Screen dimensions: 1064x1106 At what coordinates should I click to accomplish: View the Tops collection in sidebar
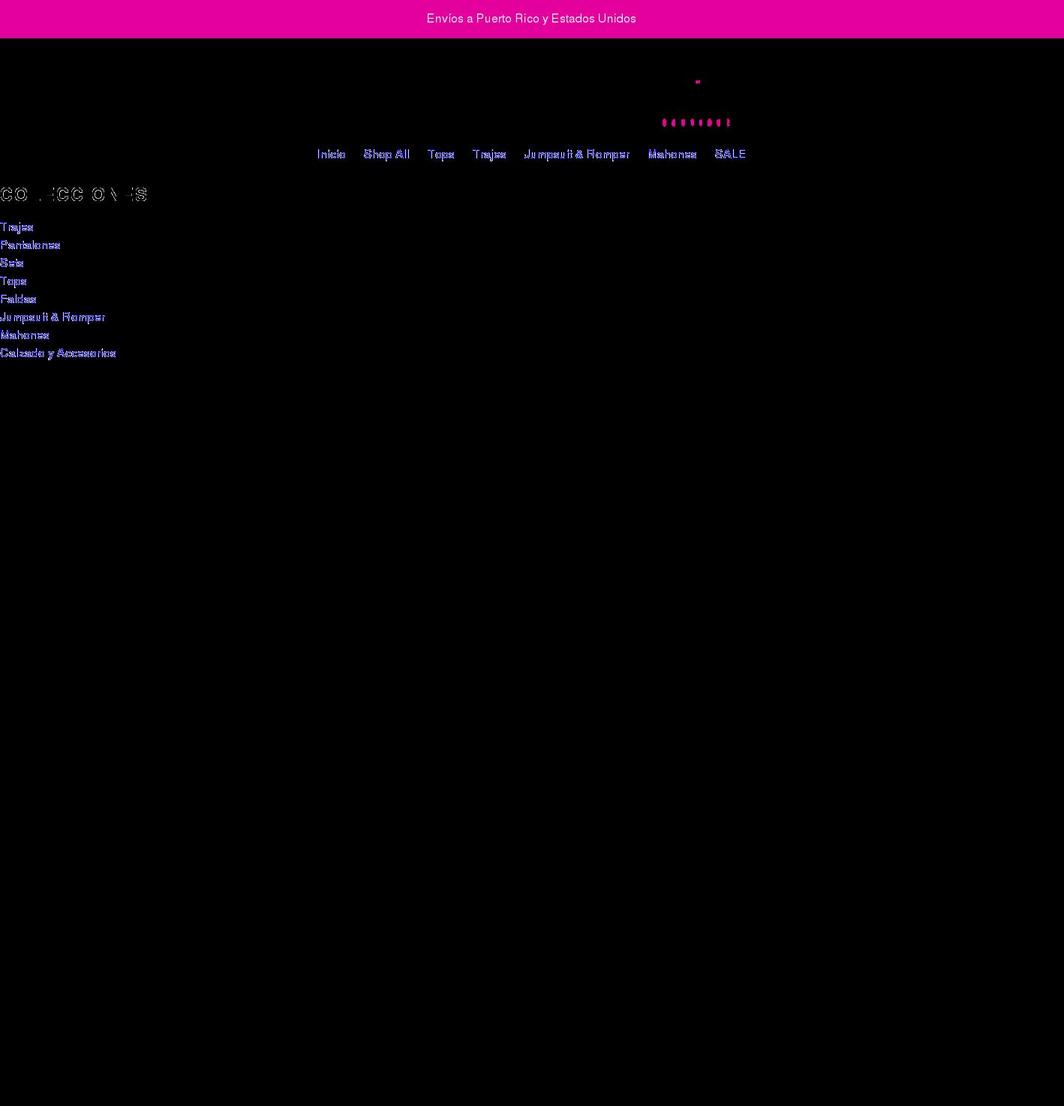click(13, 281)
